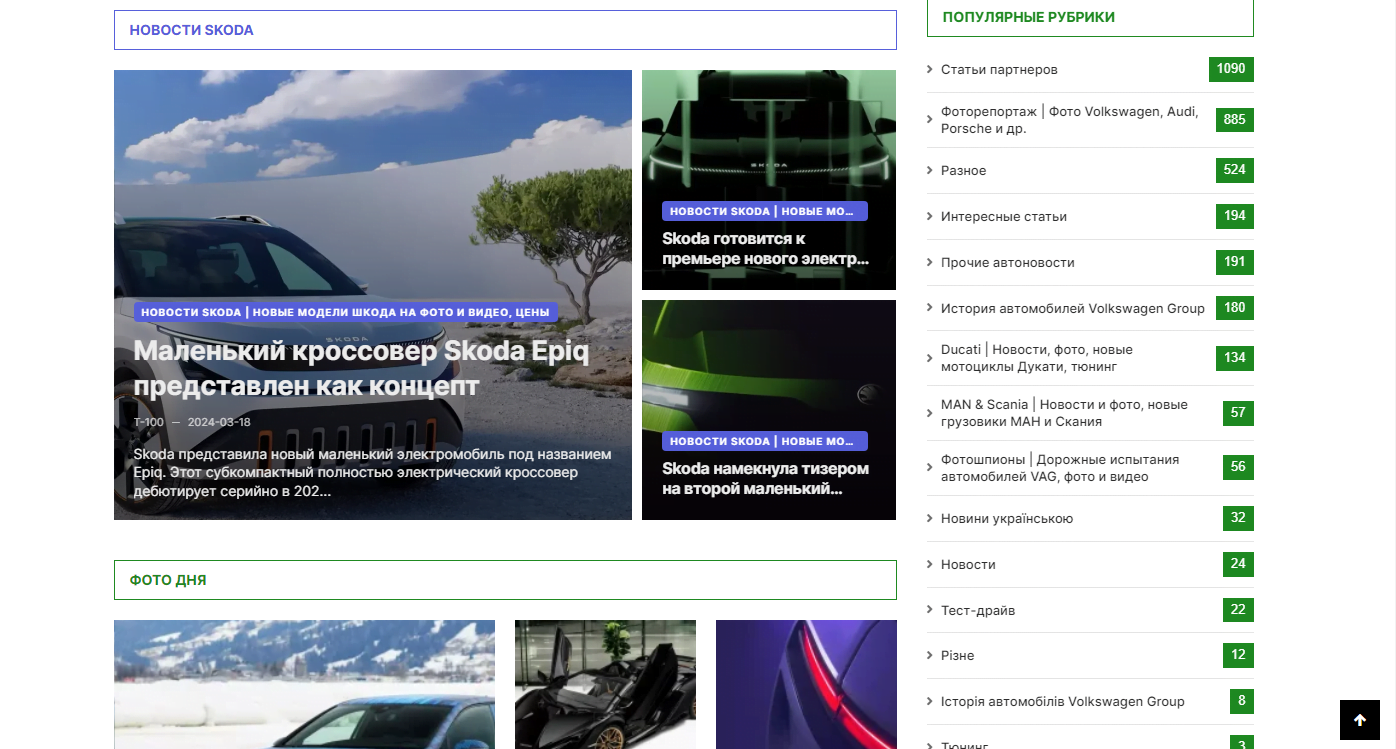This screenshot has height=749, width=1396.
Task: Open Skoda намекнула тизером article
Action: 765,478
